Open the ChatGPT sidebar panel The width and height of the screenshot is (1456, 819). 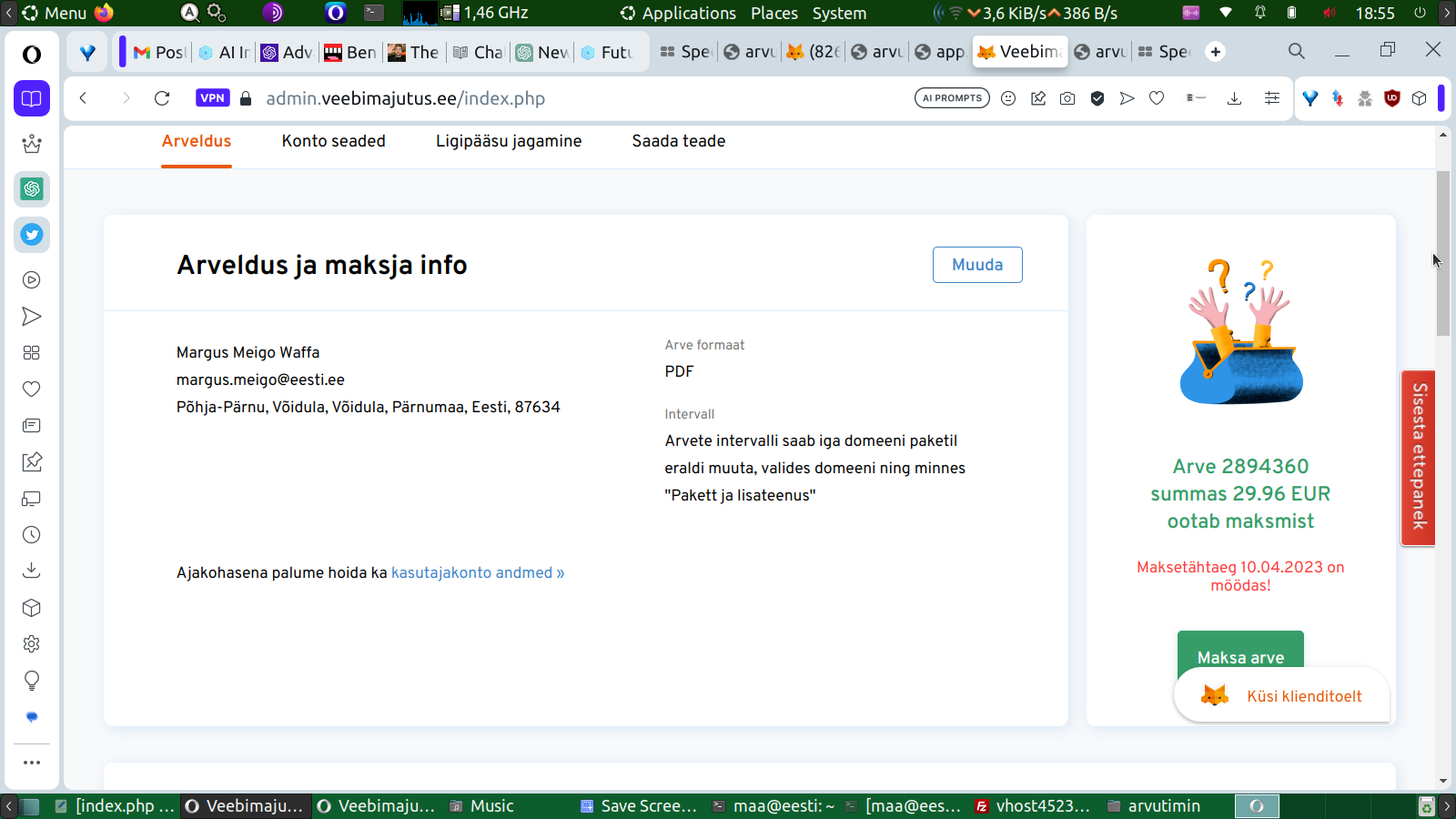point(32,189)
